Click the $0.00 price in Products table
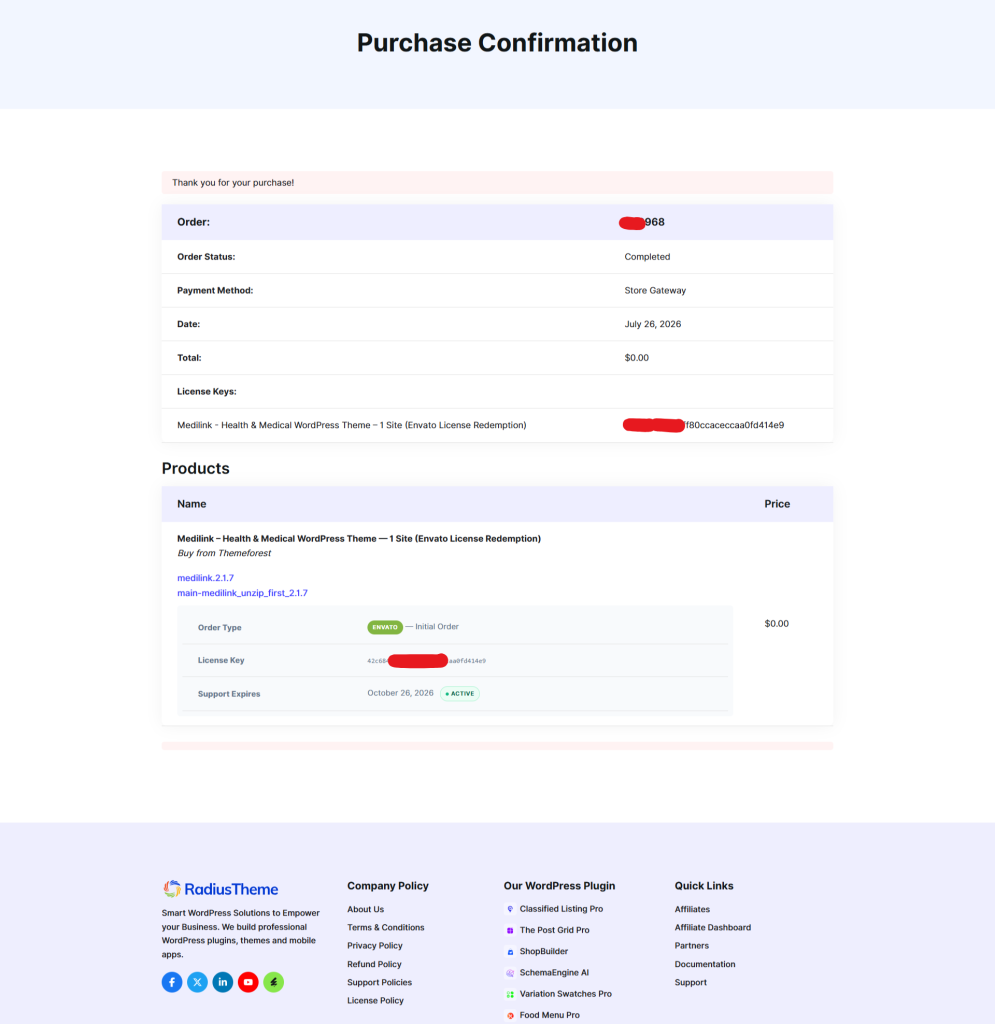The width and height of the screenshot is (995, 1024). 776,624
